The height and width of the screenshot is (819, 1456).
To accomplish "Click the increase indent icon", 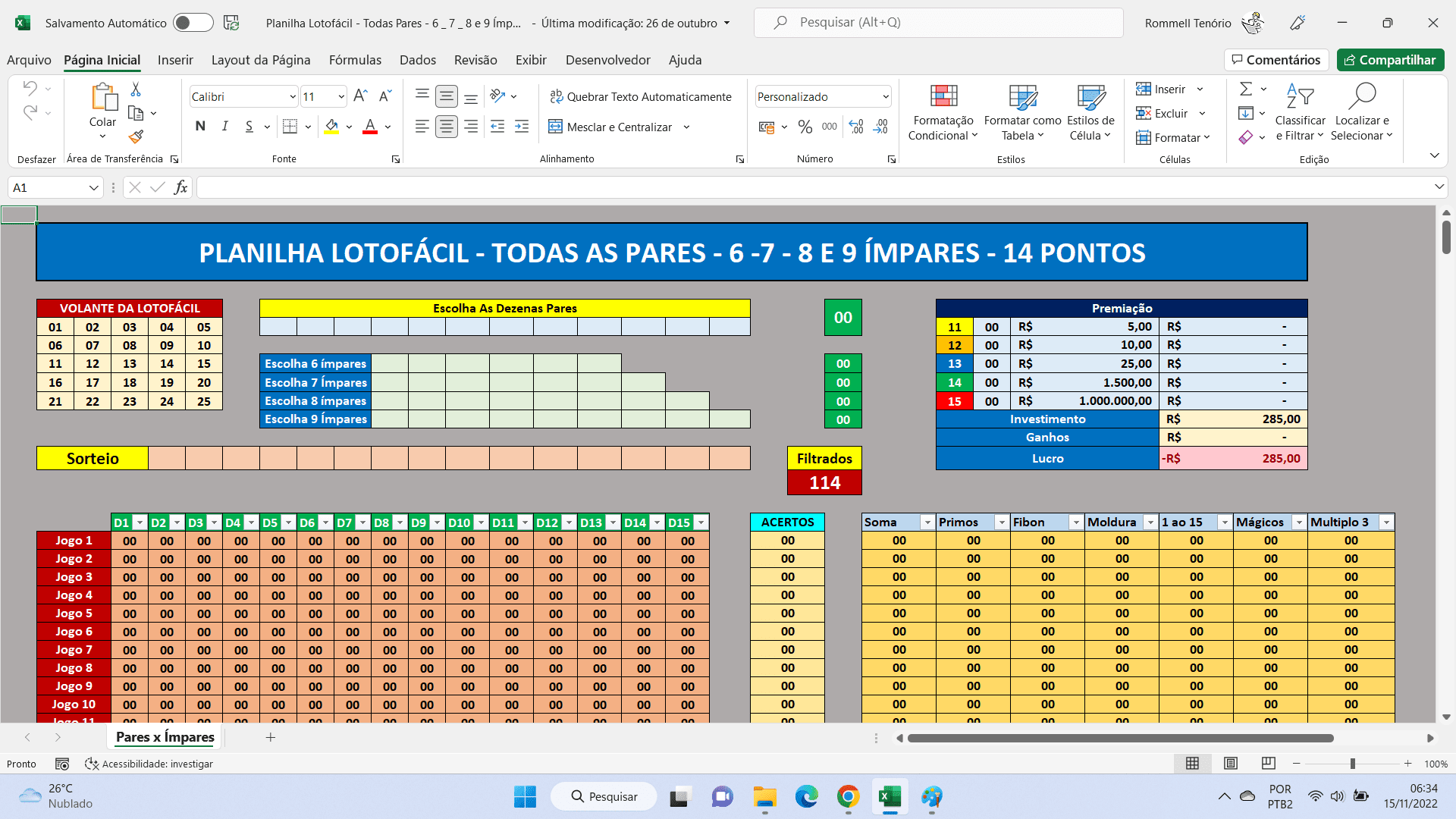I will 522,127.
